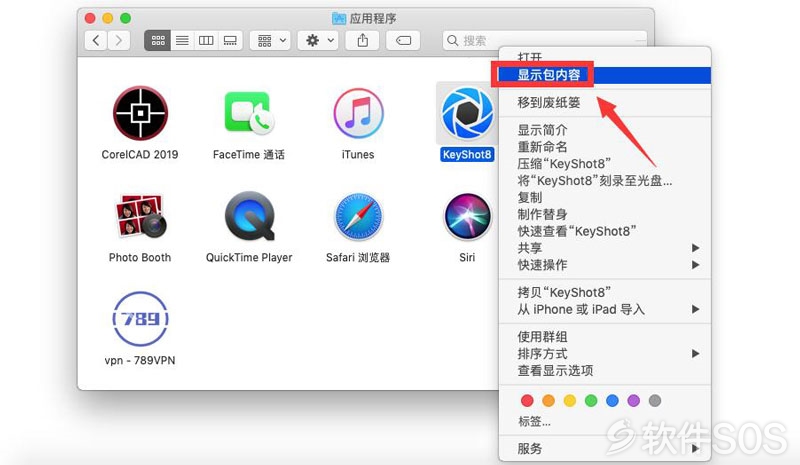Viewport: 800px width, 465px height.
Task: Select the Photo Booth app icon
Action: click(140, 216)
